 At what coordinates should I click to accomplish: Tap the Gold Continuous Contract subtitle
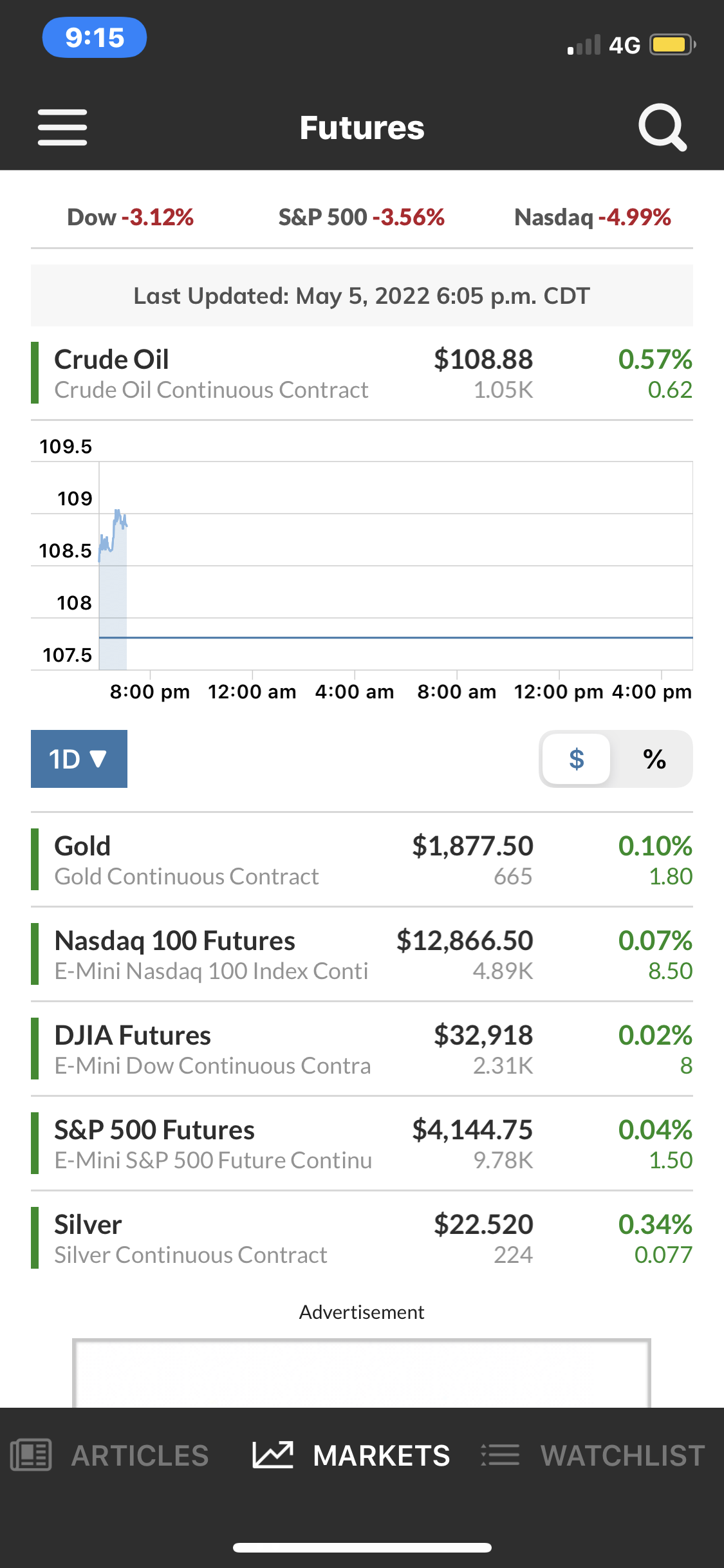point(187,877)
